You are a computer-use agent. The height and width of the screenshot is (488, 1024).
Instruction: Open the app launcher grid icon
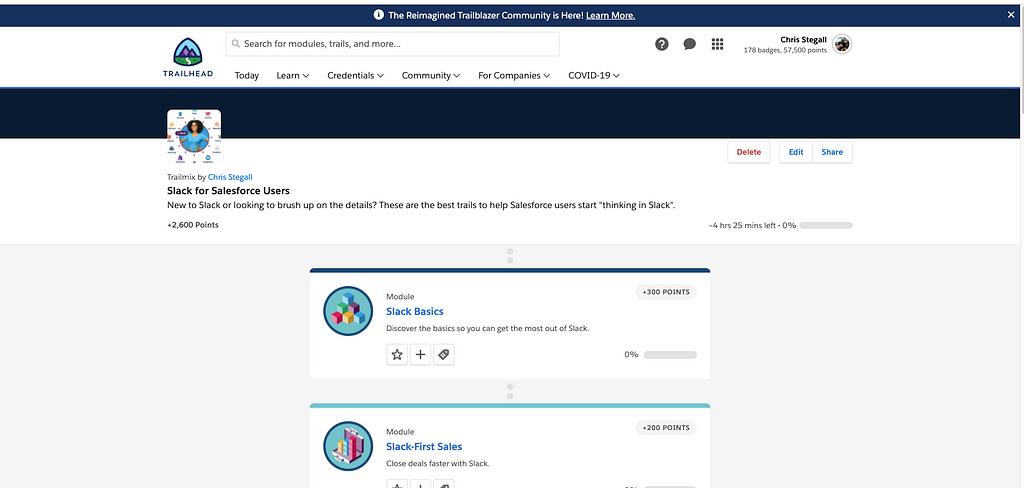click(717, 44)
